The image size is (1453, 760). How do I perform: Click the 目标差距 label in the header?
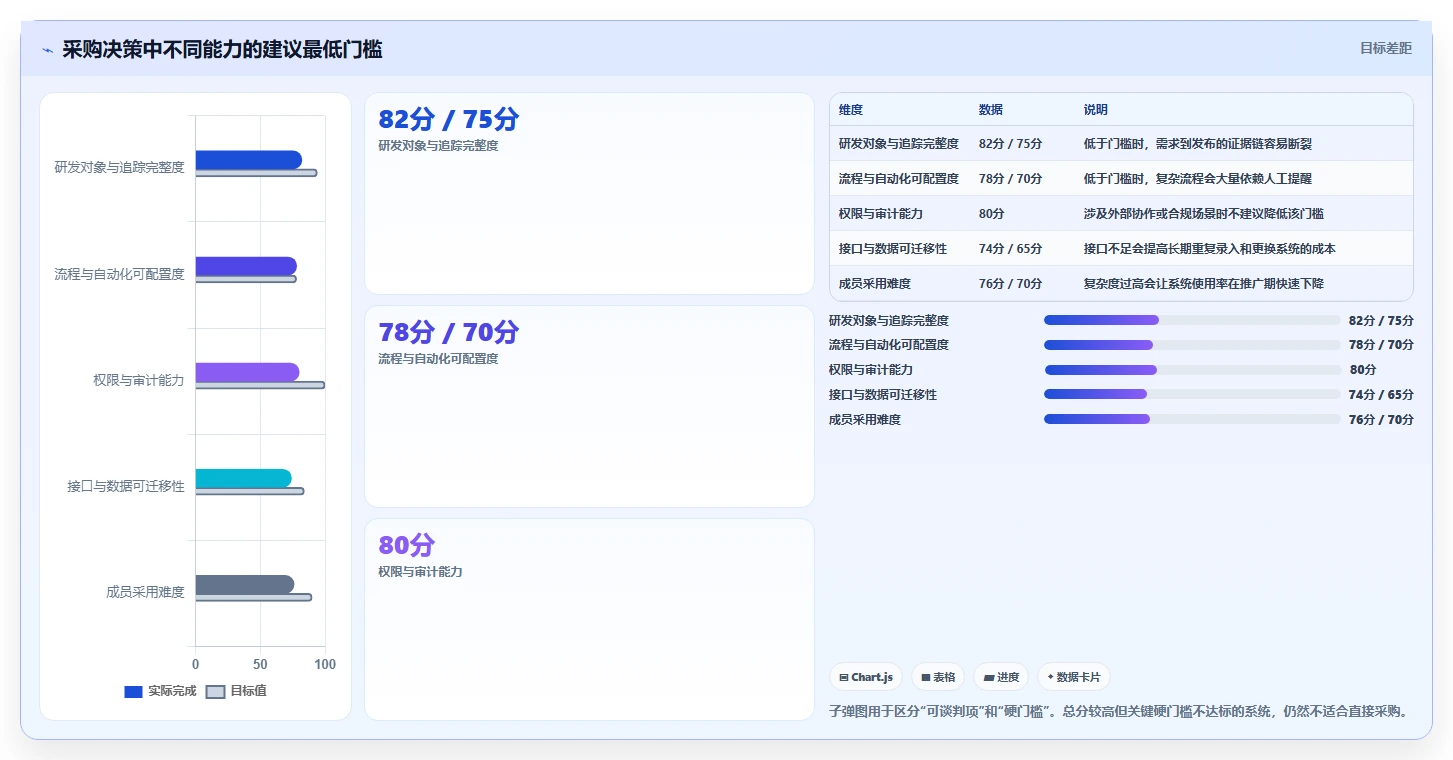pos(1386,48)
